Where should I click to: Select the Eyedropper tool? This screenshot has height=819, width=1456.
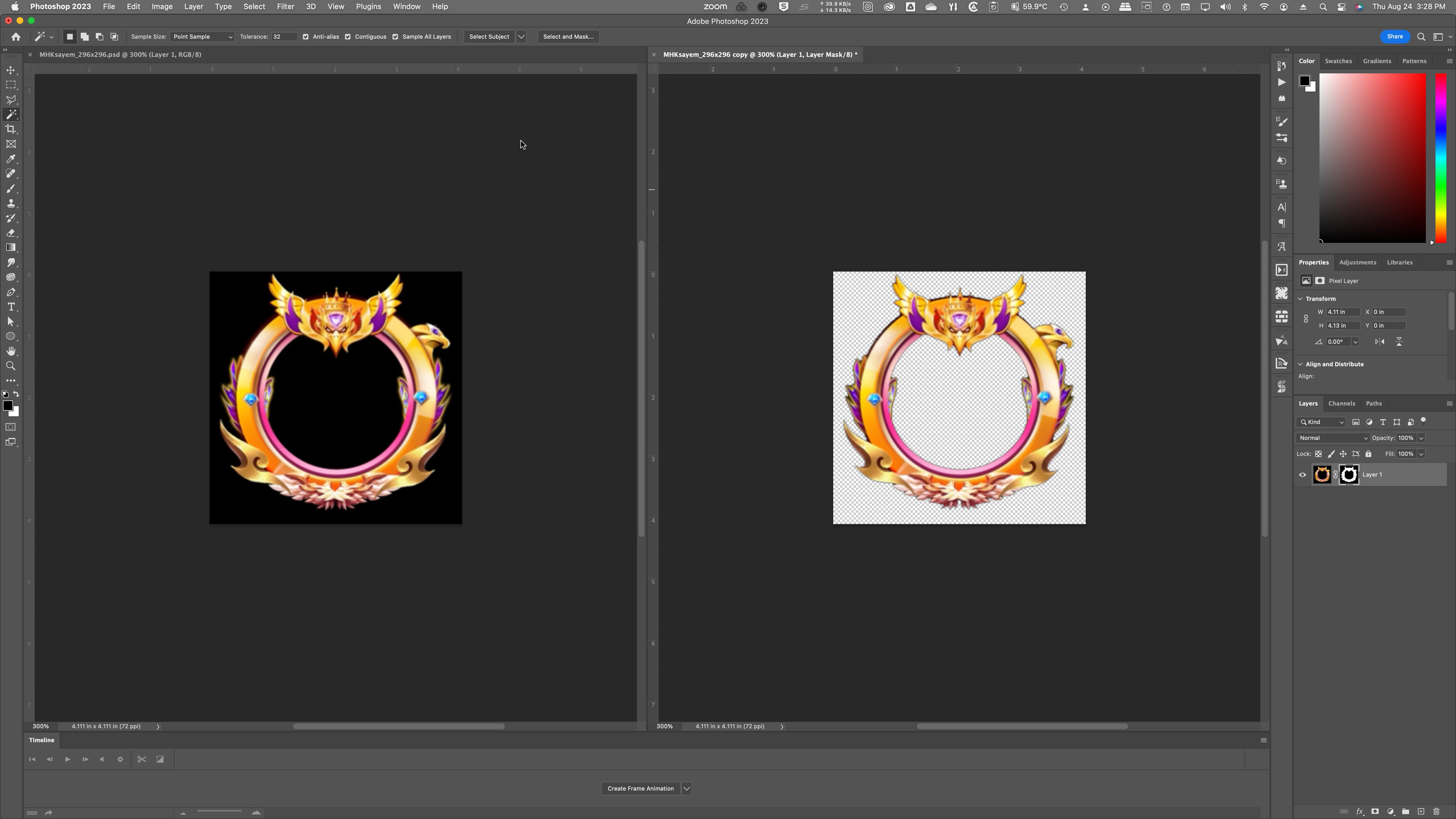[11, 159]
